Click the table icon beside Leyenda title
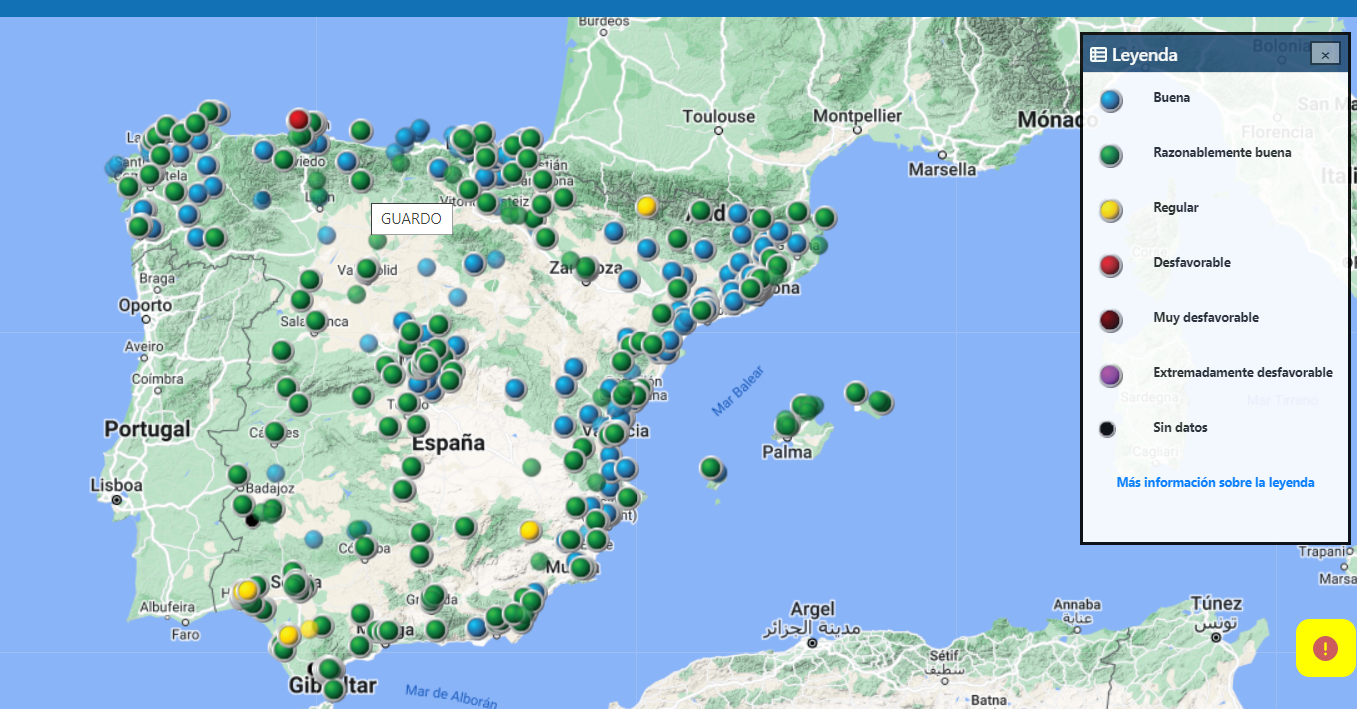 [x=1098, y=55]
